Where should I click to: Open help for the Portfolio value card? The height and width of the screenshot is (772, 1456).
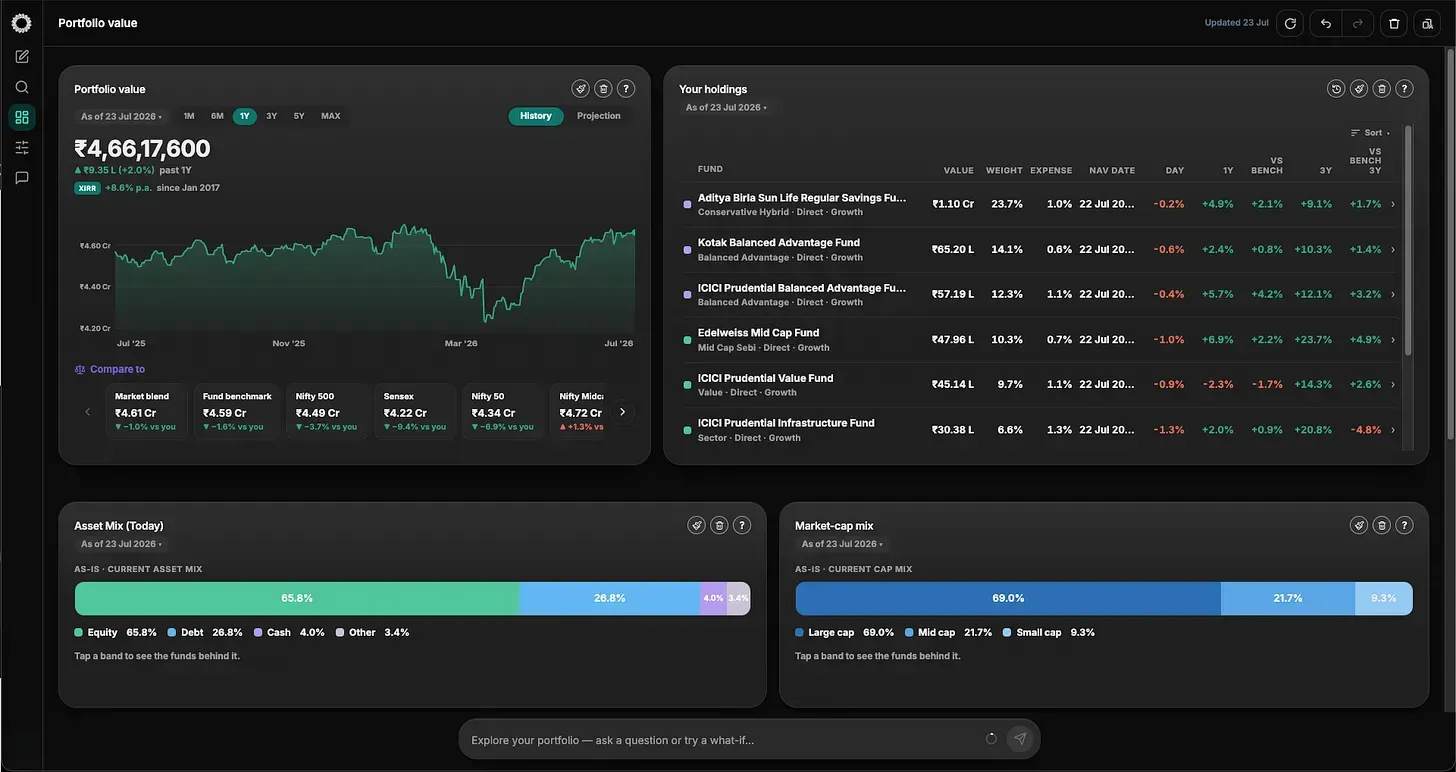tap(626, 89)
